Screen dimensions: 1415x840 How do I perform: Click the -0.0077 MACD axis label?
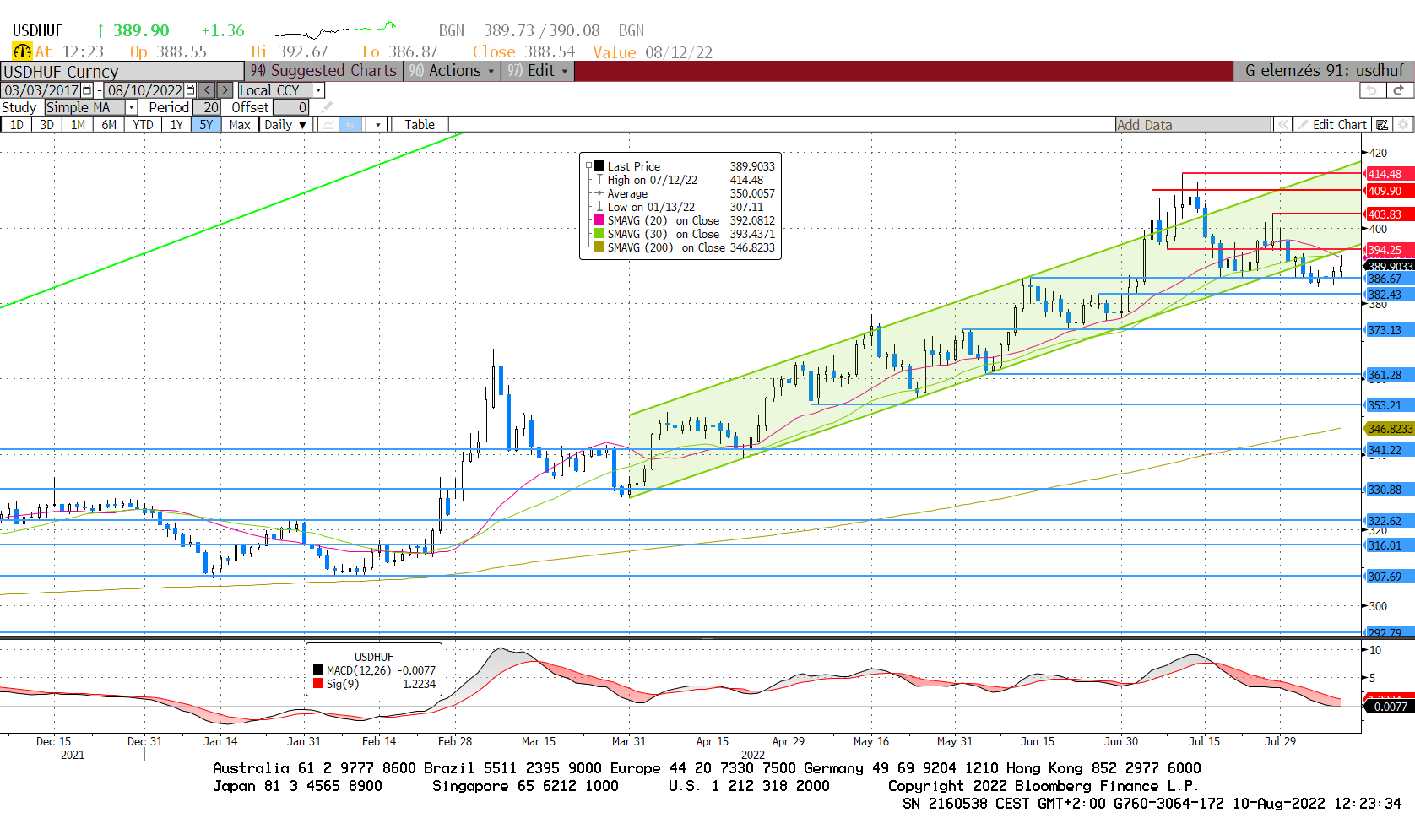1389,707
